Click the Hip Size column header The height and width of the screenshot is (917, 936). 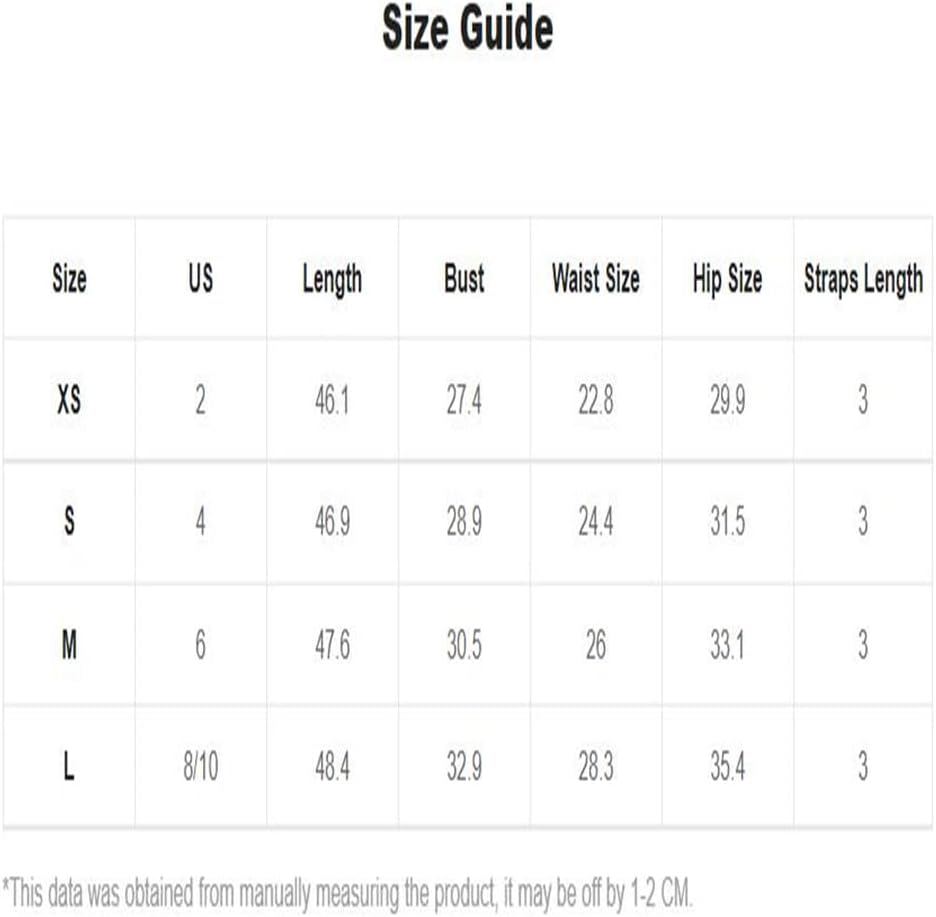point(727,279)
